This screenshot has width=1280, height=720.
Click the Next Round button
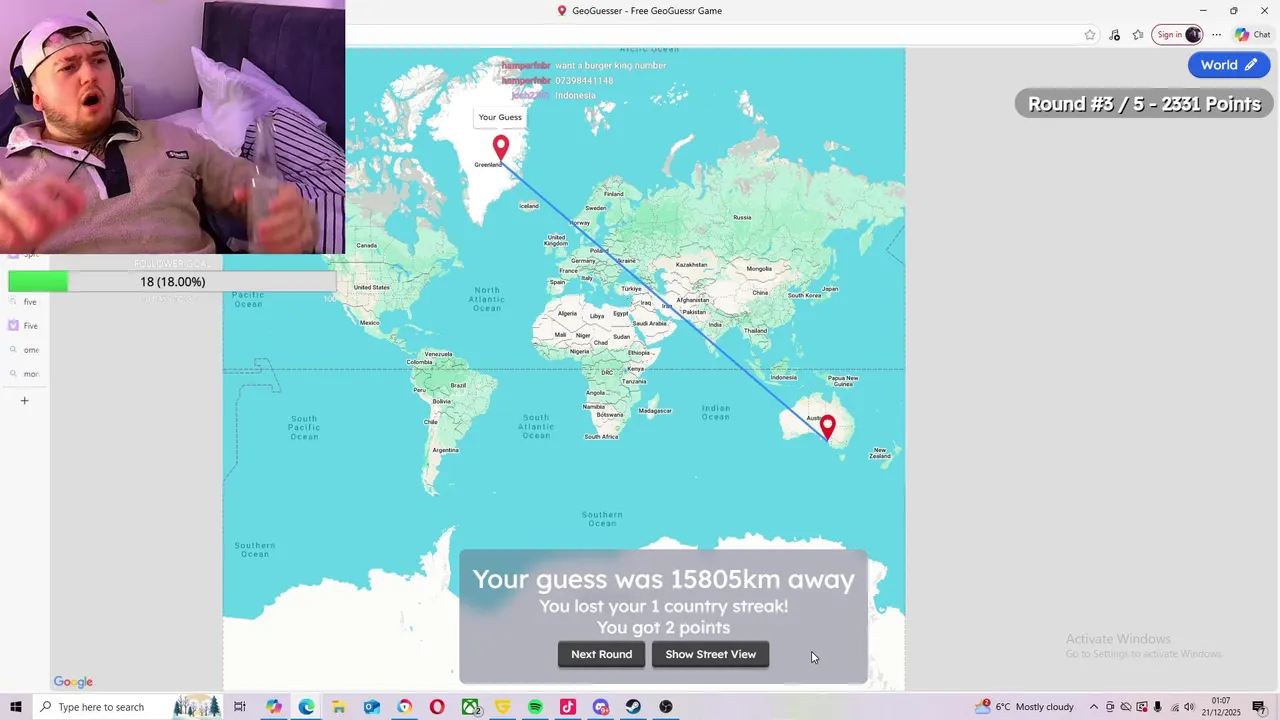(x=601, y=654)
